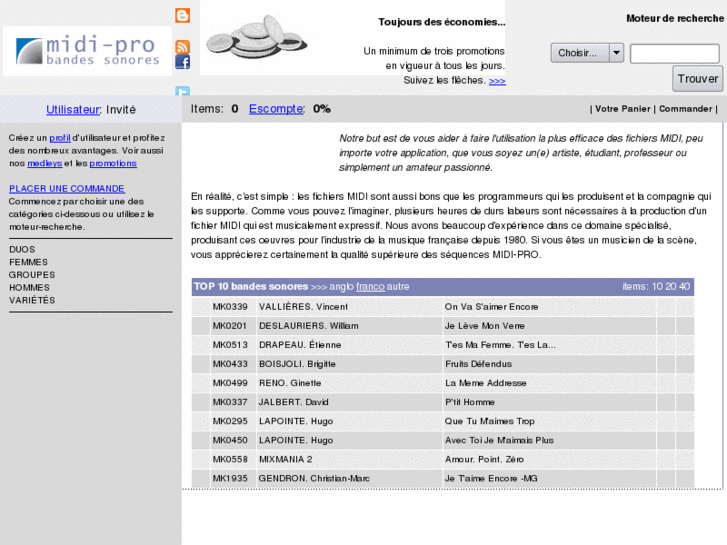Click song La Meme Addresse
Screen dimensions: 727x545
(x=485, y=383)
